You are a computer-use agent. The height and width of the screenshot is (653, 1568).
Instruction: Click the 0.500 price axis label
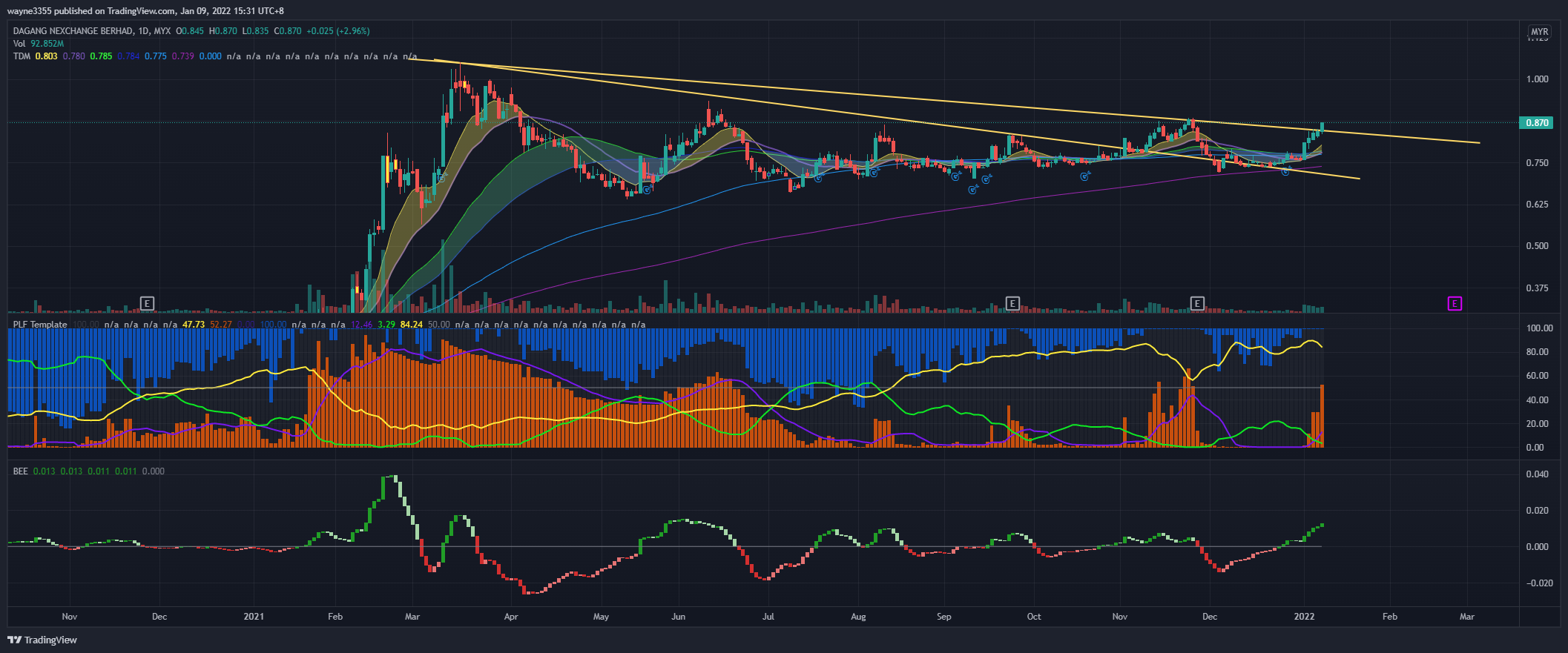1537,246
